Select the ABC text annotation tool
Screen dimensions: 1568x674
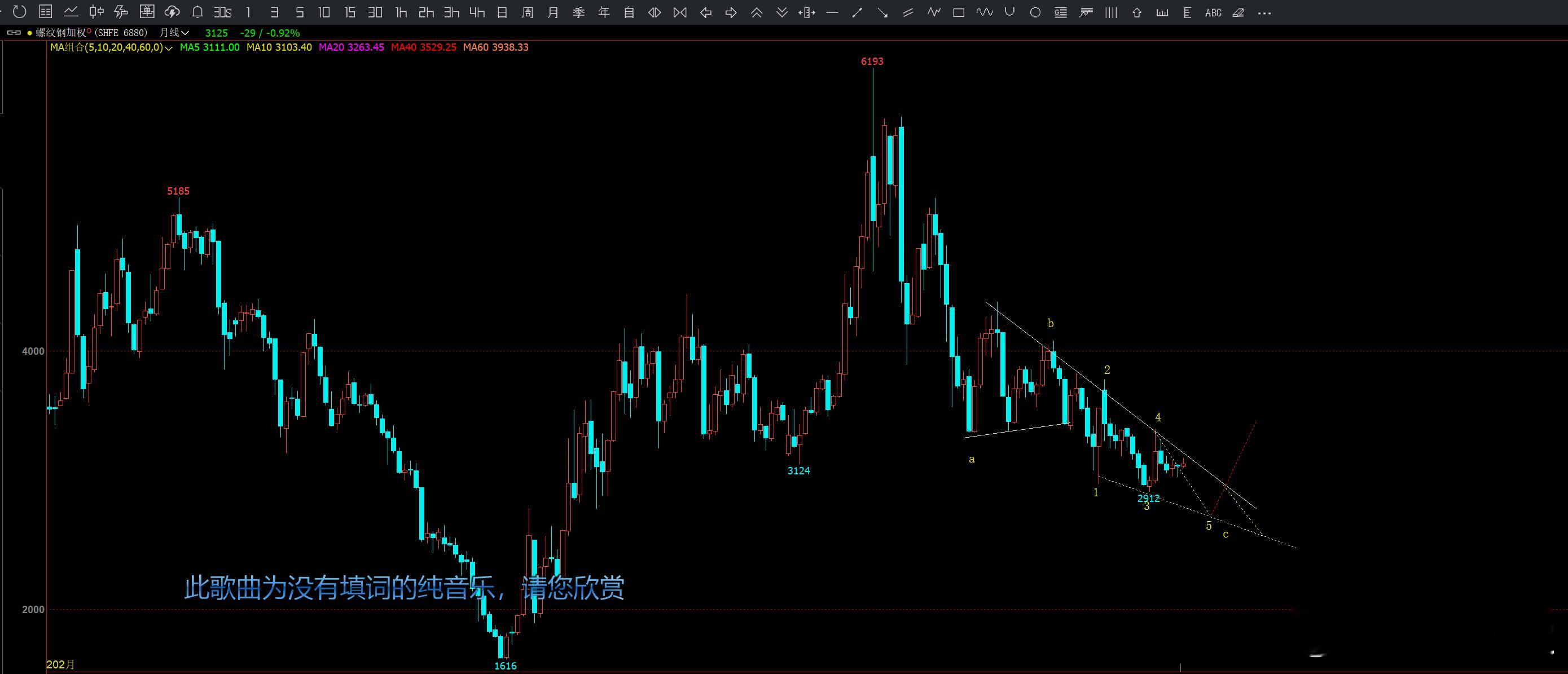(1213, 12)
